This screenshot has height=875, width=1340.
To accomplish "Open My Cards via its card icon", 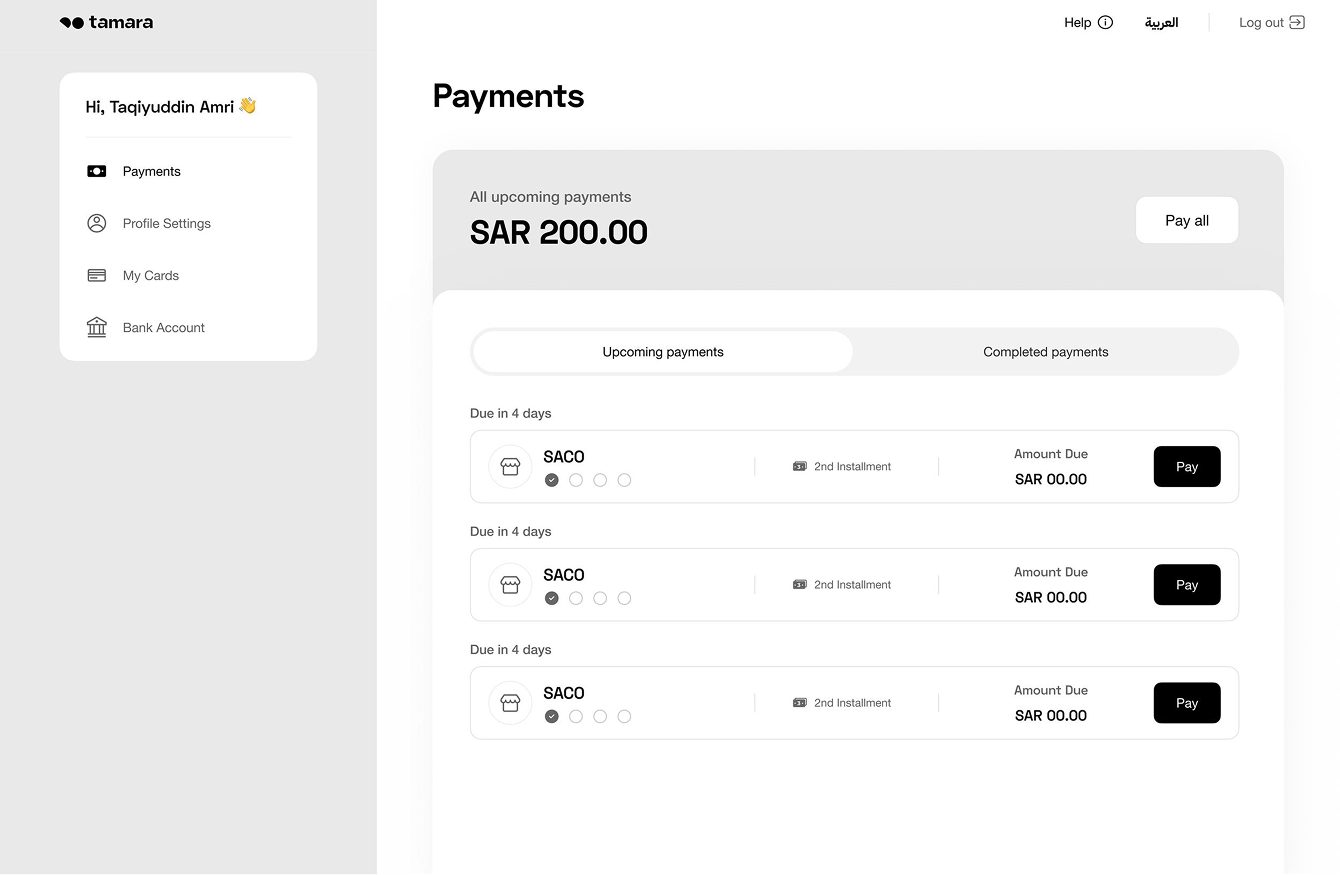I will tap(97, 275).
